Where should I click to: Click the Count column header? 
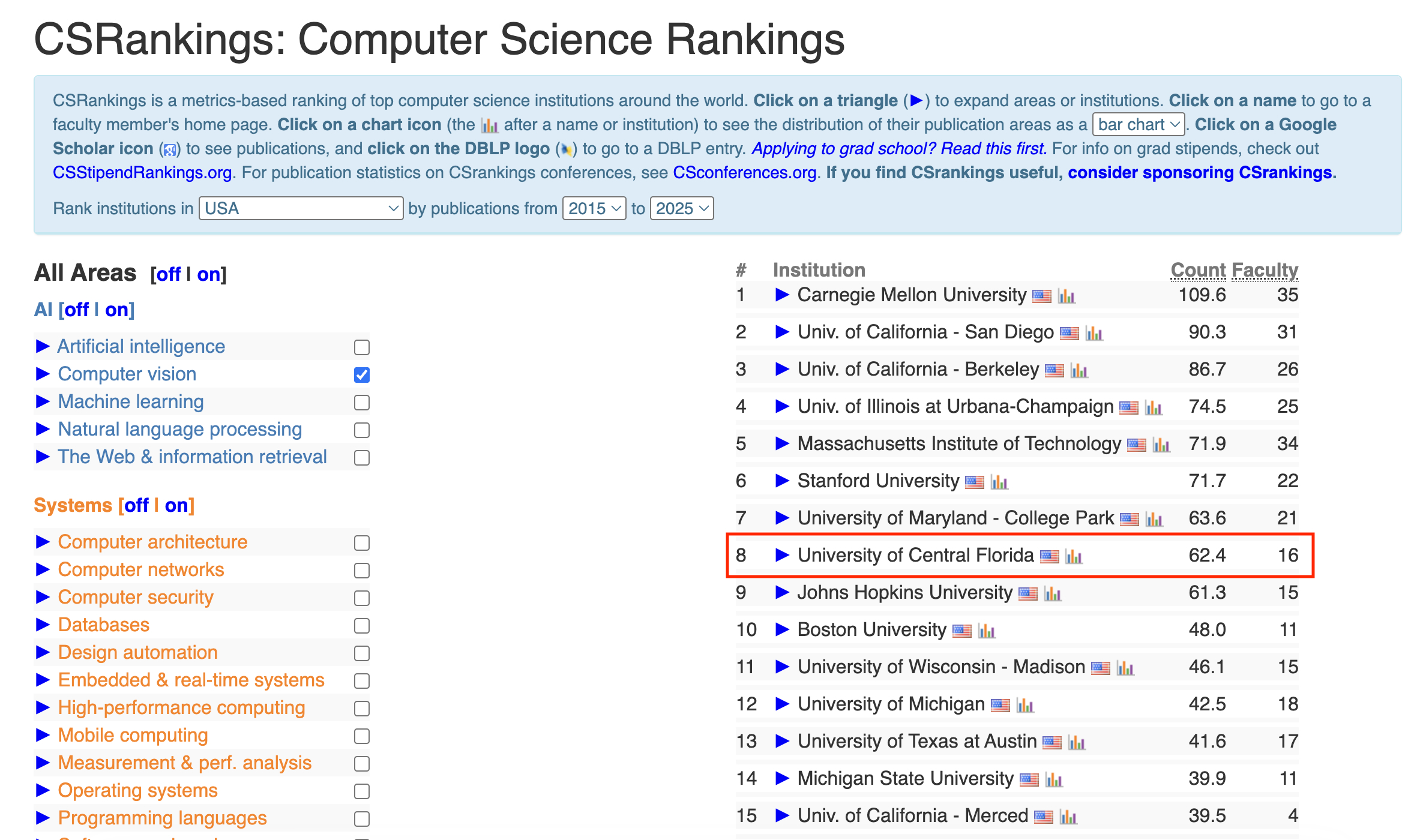(x=1199, y=271)
